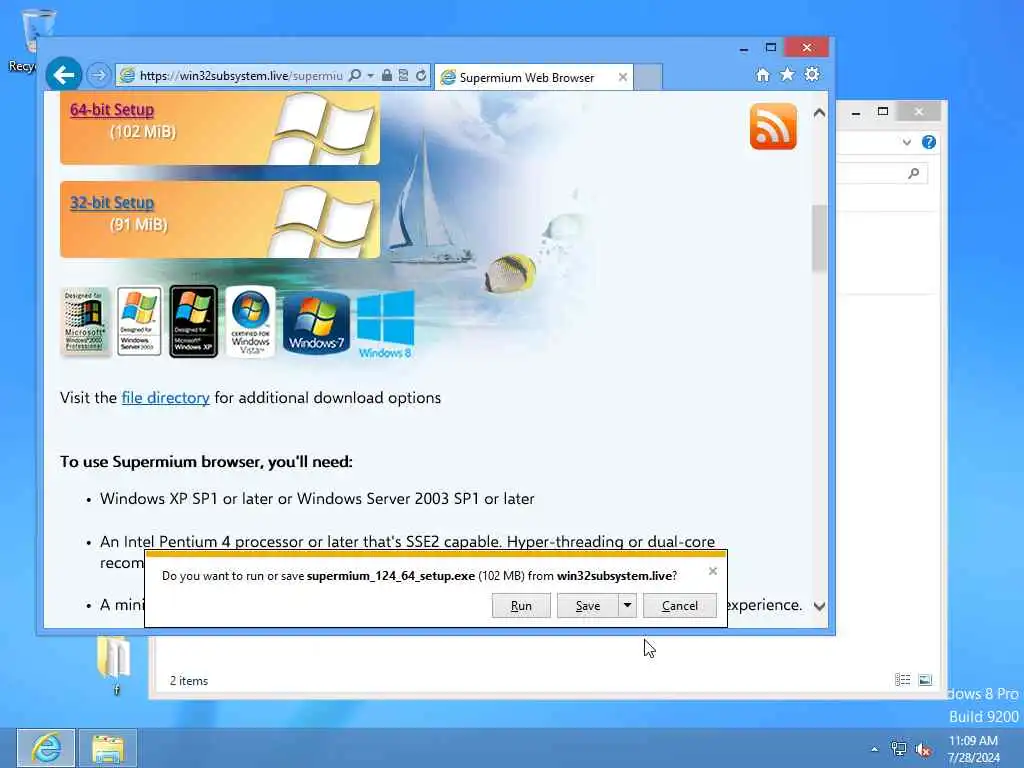Refresh the page with the reload icon
The image size is (1024, 768).
[x=421, y=75]
